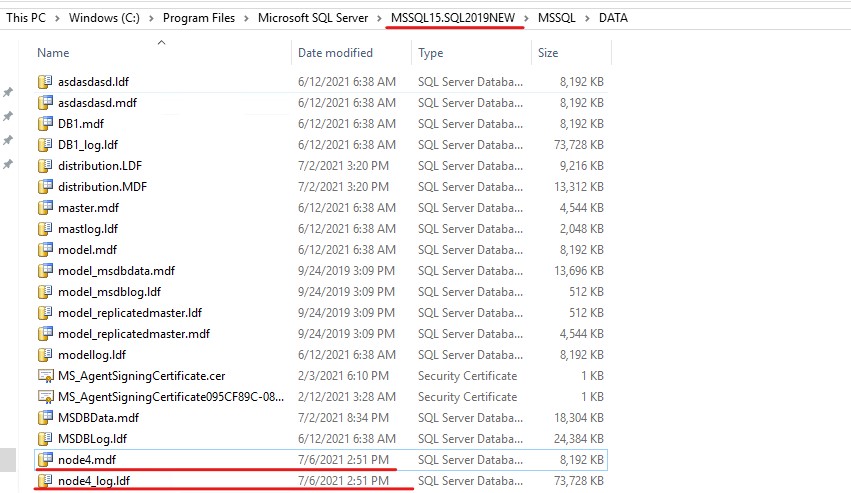Click Security Certificate type of MS_AgentSigningCertificate.cer
This screenshot has width=851, height=493.
(467, 376)
